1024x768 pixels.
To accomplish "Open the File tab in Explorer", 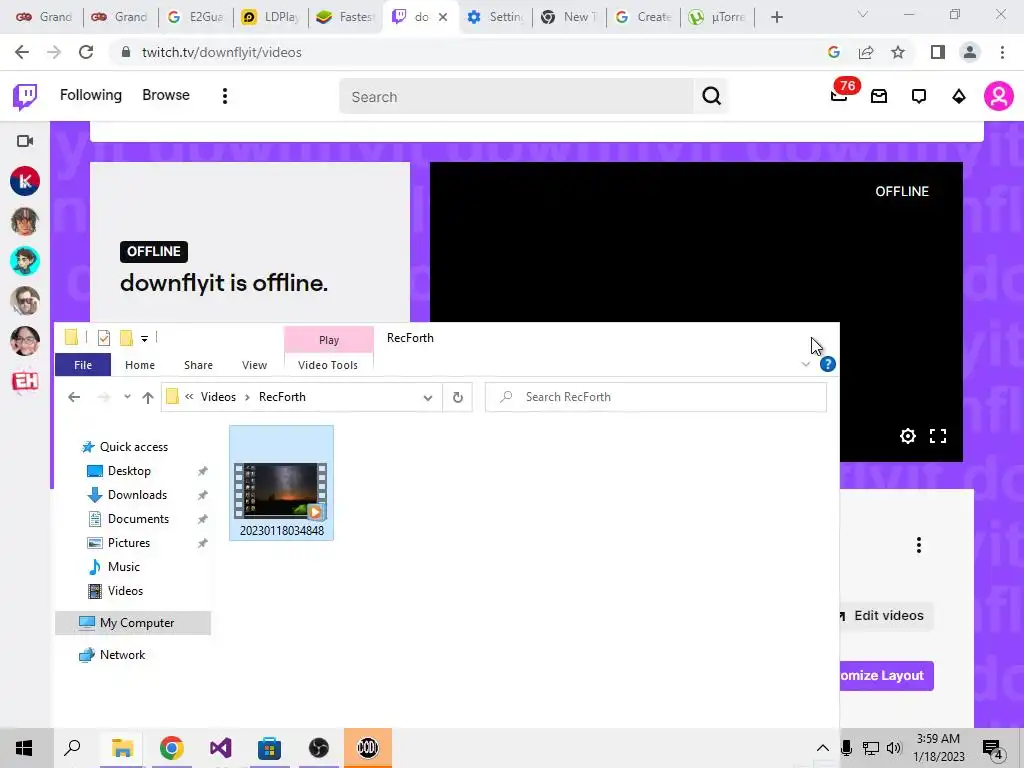I will pos(83,365).
